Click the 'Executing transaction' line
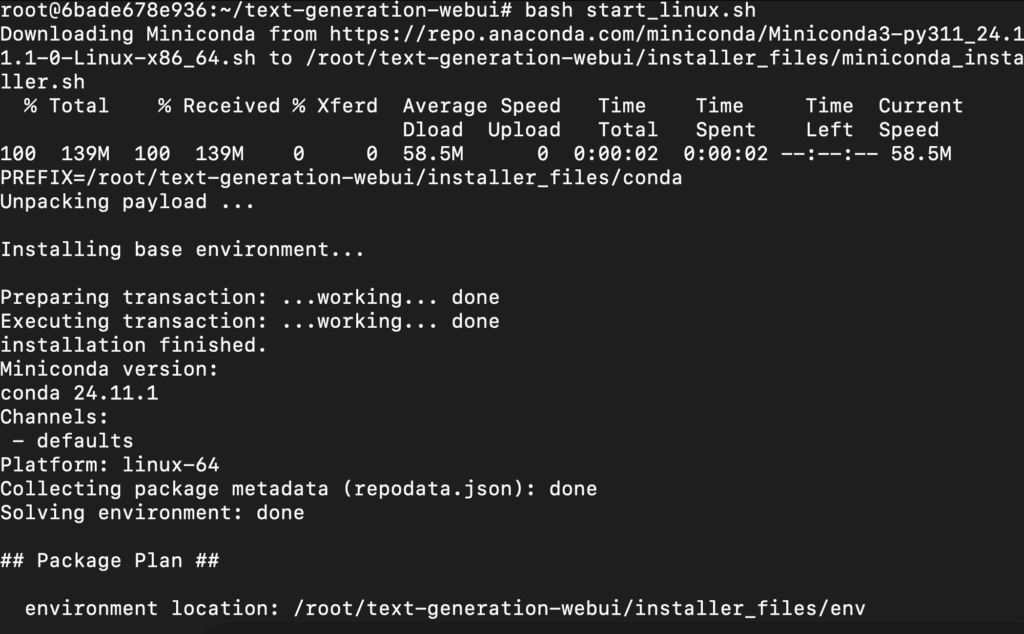This screenshot has height=634, width=1024. click(x=249, y=322)
